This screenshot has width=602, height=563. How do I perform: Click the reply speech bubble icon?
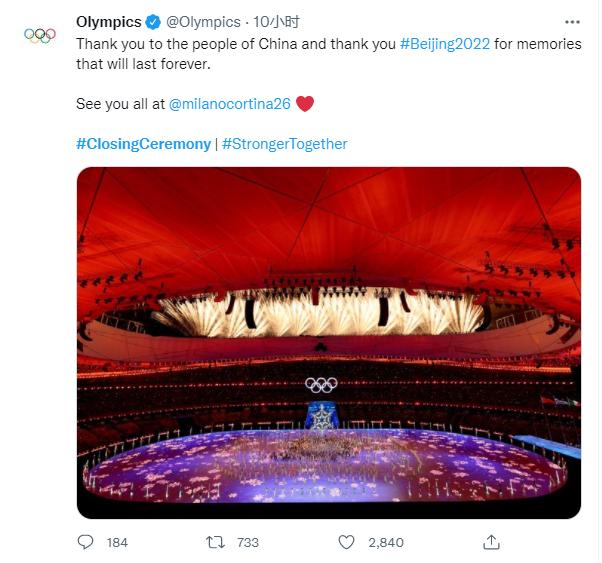pos(86,542)
